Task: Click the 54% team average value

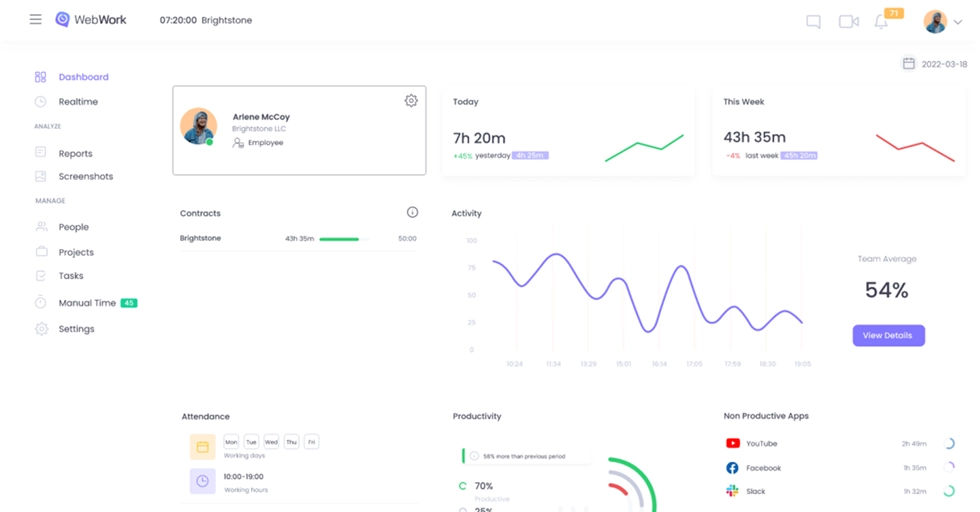Action: [x=887, y=290]
